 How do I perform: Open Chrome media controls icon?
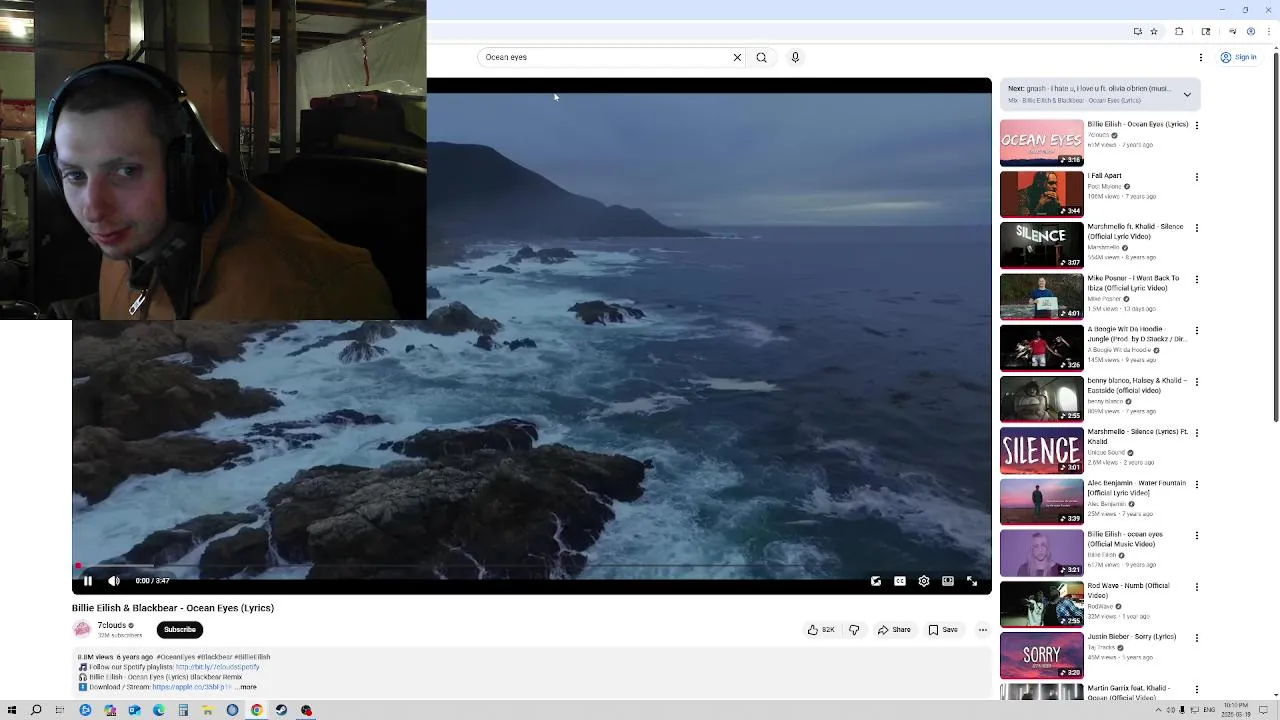point(1233,32)
